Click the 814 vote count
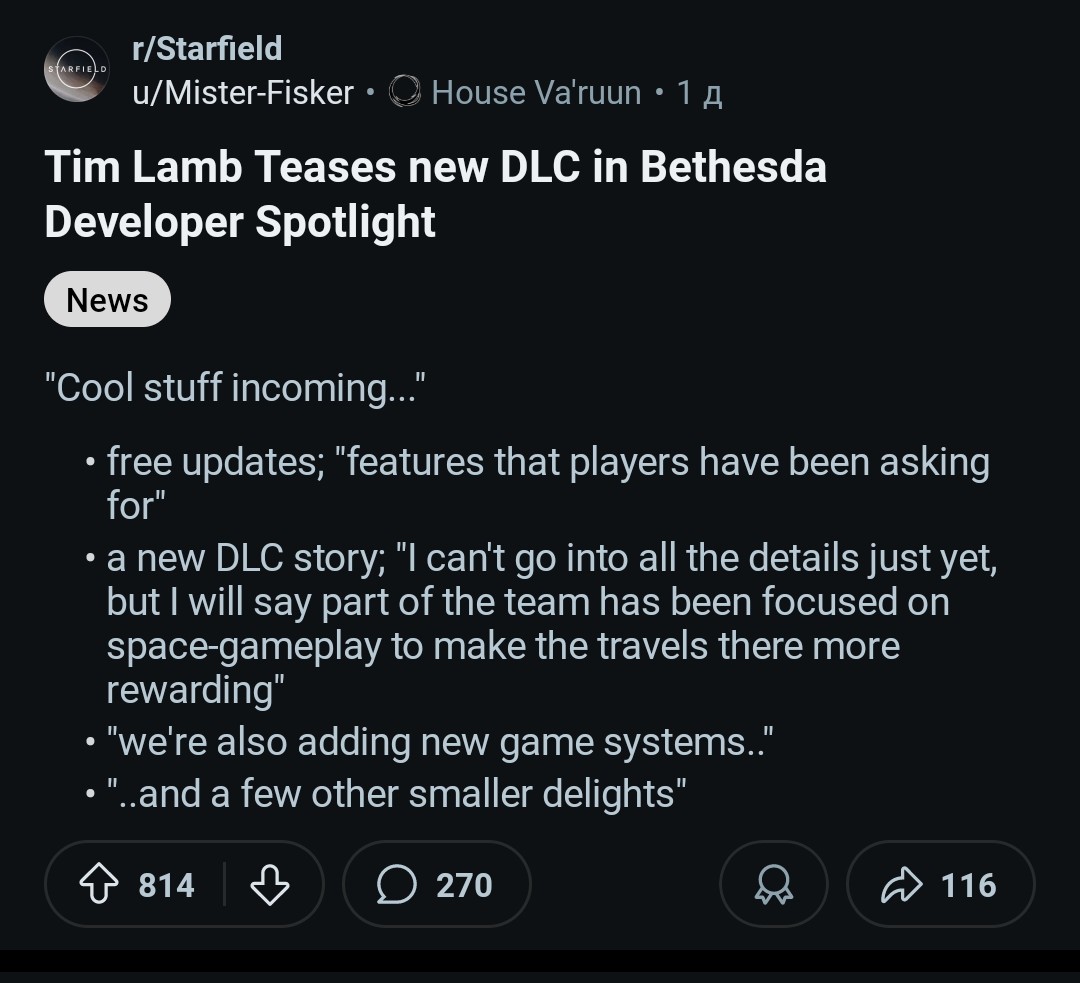1080x983 pixels. click(166, 885)
